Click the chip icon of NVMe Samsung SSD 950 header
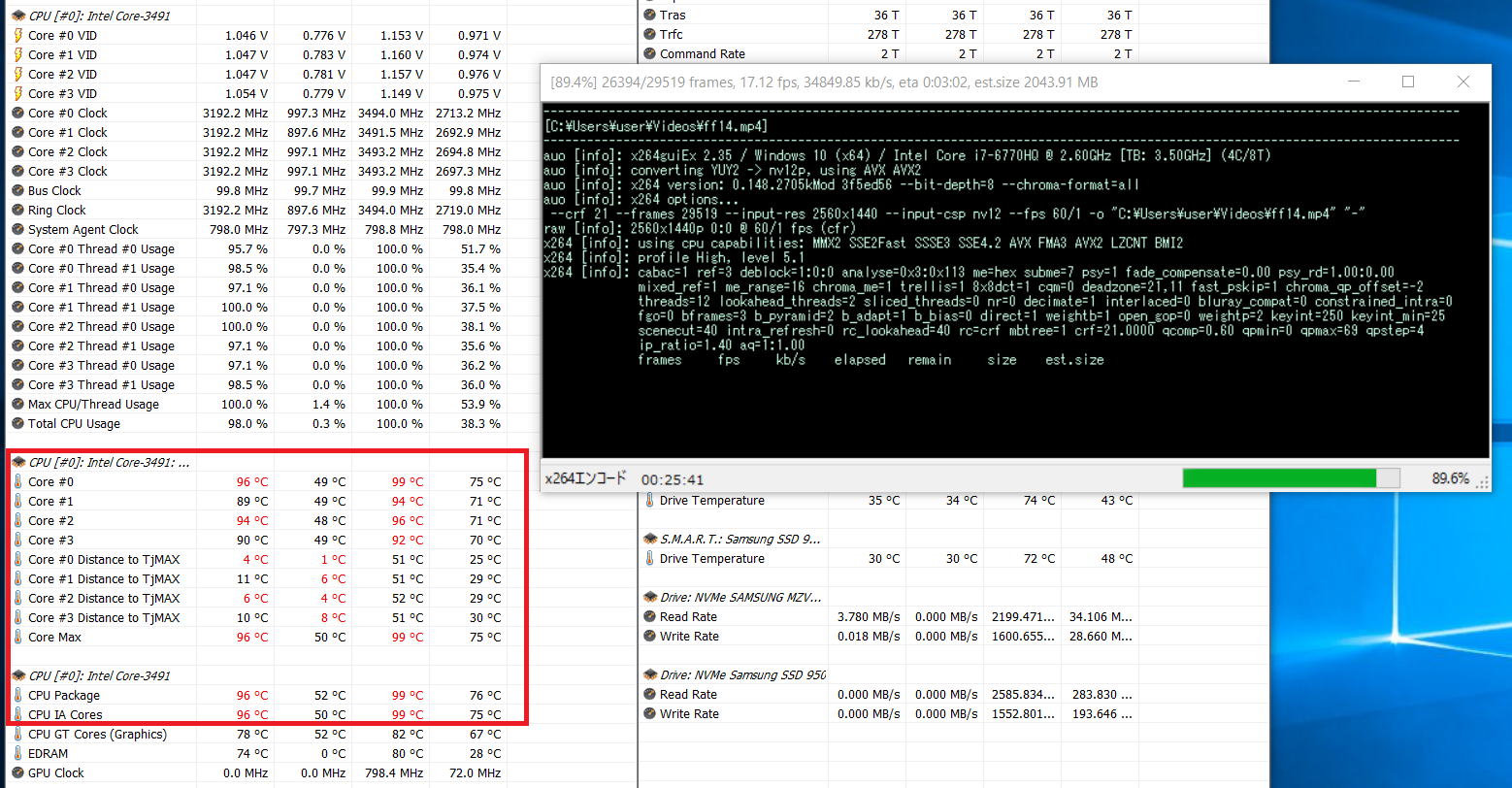This screenshot has width=1512, height=788. point(649,674)
